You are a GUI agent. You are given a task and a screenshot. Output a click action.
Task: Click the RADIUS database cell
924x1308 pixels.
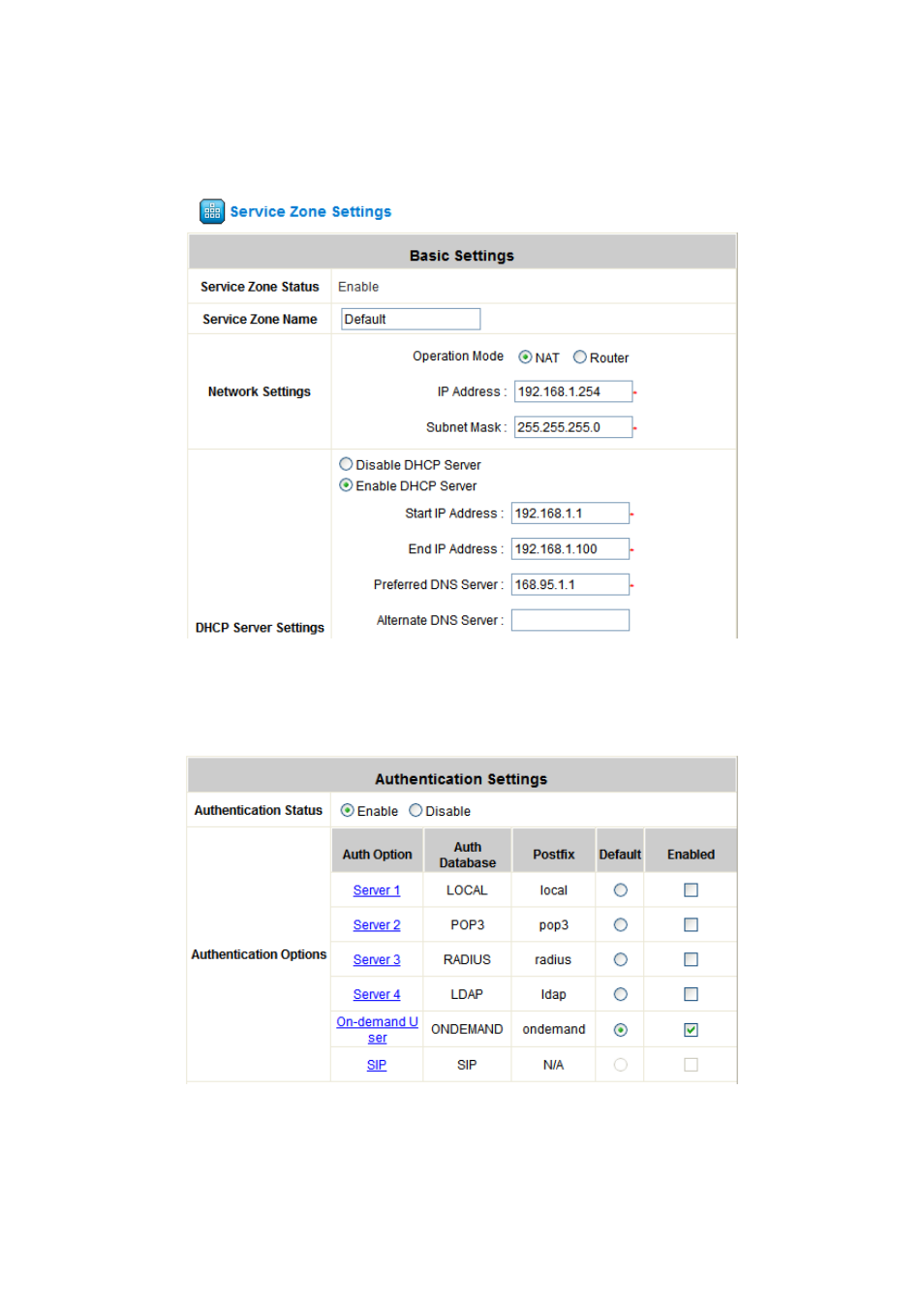point(467,960)
